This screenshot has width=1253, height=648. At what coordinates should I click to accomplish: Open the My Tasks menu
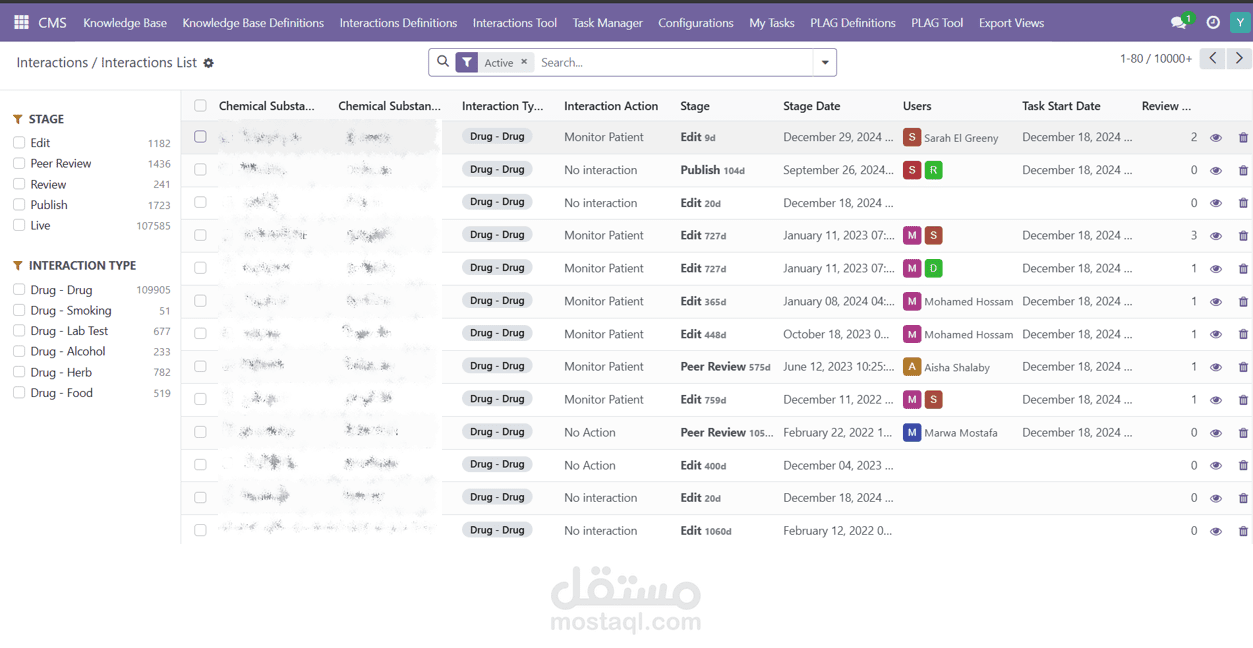[x=772, y=22]
